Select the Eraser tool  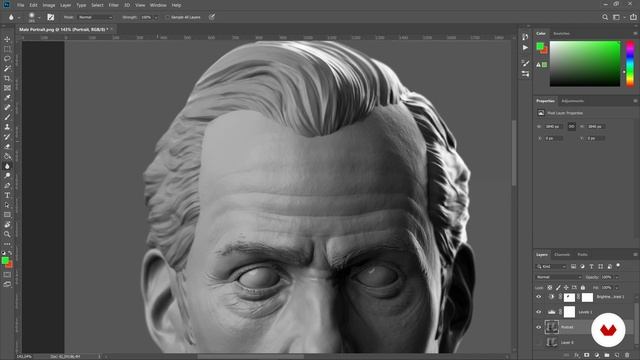[x=7, y=147]
